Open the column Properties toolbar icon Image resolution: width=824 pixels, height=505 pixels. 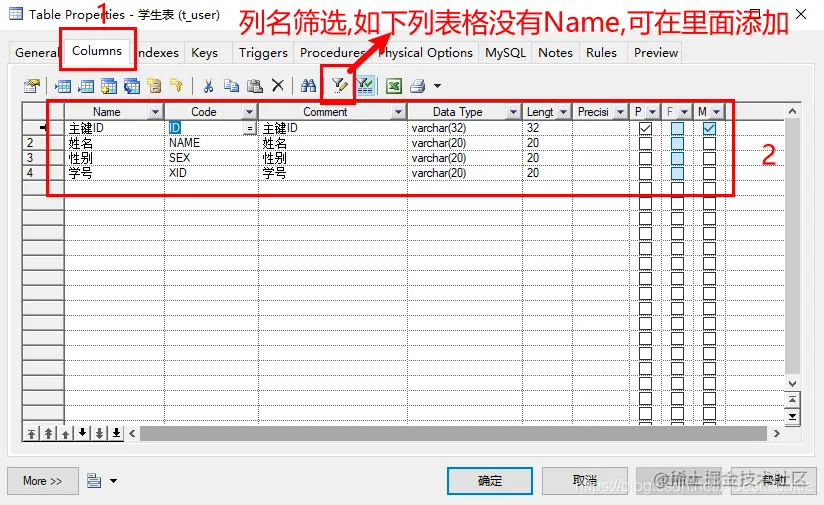[32, 86]
